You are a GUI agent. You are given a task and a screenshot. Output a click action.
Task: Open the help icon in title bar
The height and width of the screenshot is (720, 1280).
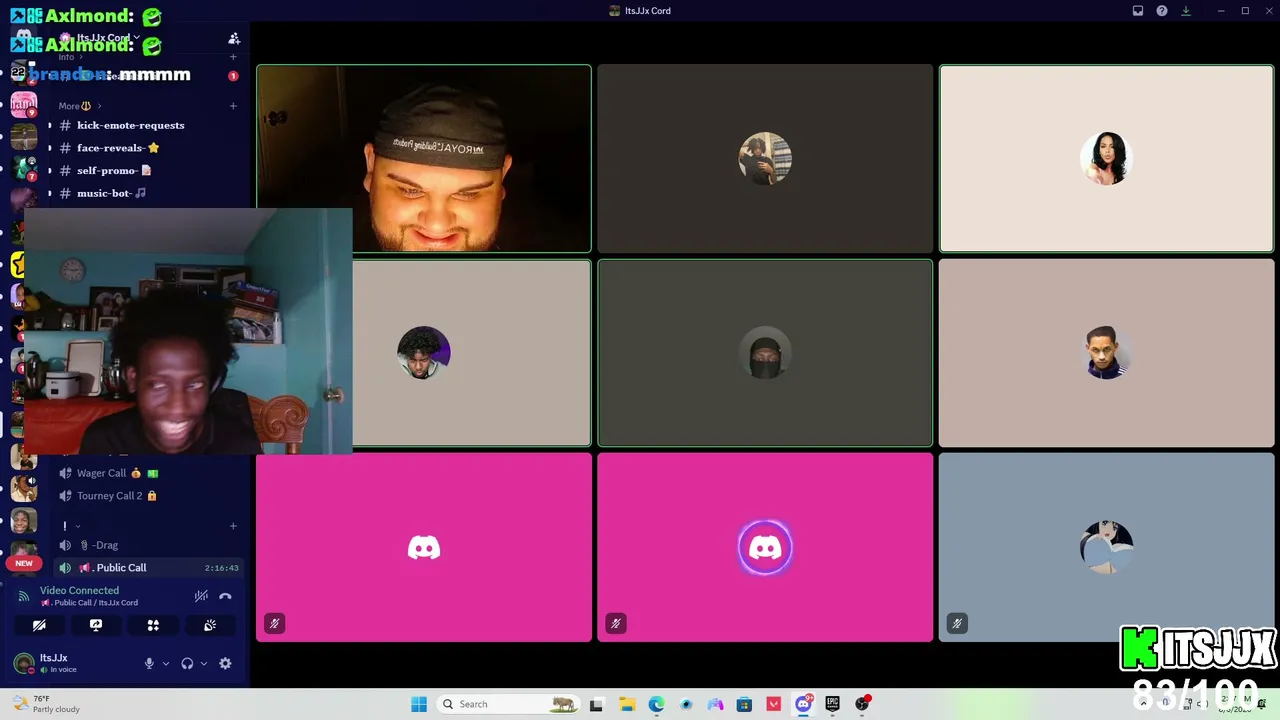coord(1162,11)
